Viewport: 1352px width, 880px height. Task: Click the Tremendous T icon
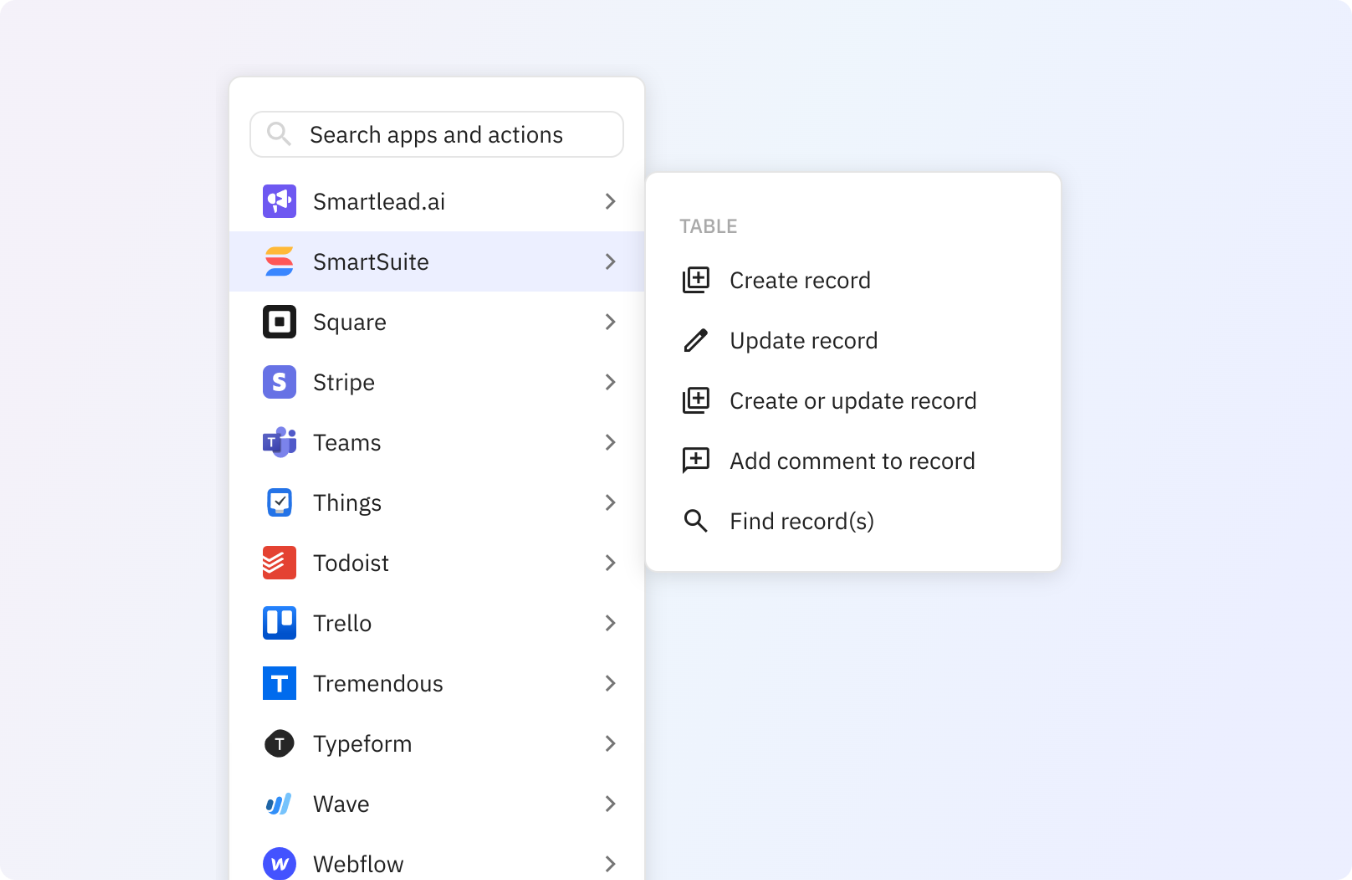click(279, 683)
